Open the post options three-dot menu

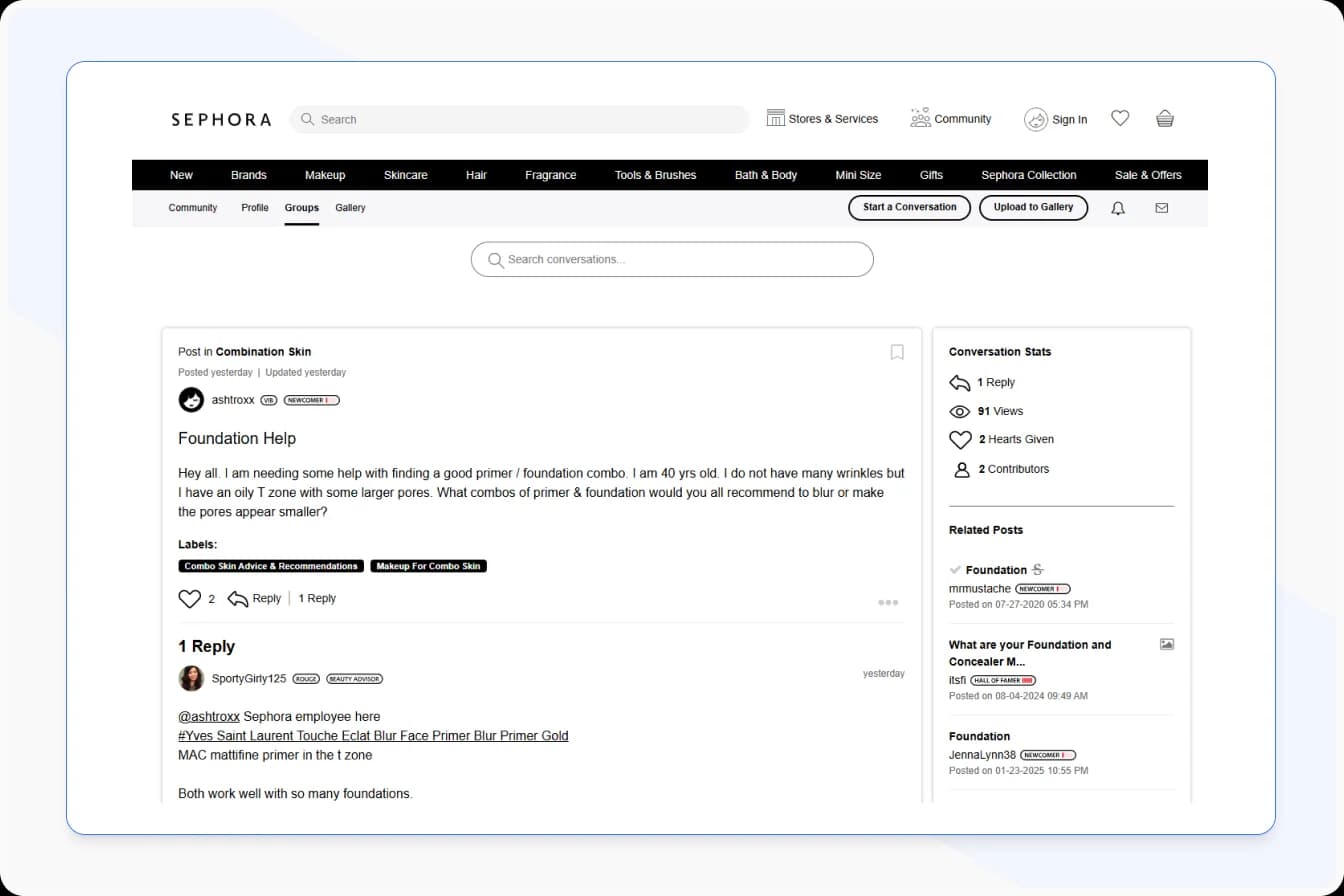tap(887, 602)
